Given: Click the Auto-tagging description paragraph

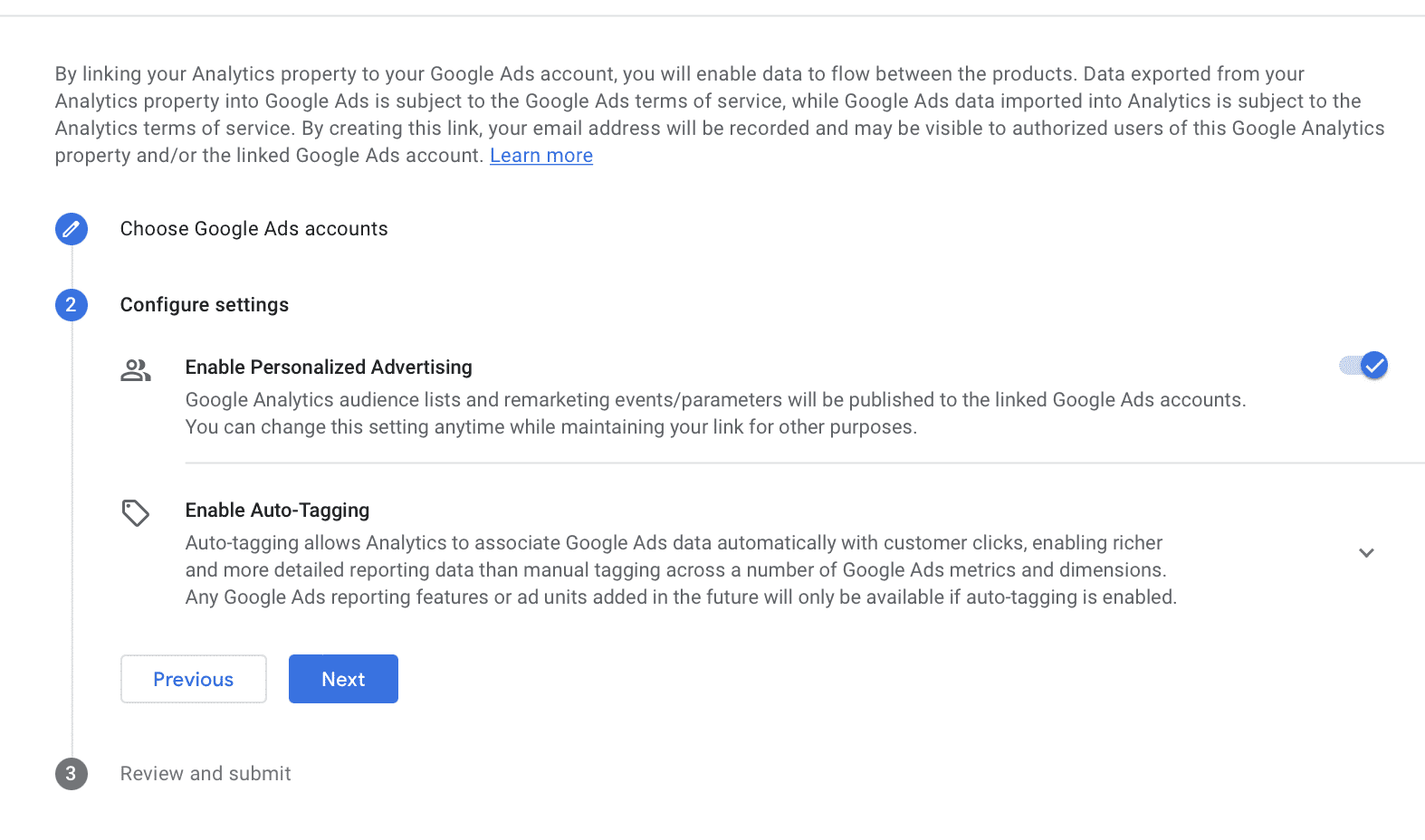Looking at the screenshot, I should (x=681, y=570).
